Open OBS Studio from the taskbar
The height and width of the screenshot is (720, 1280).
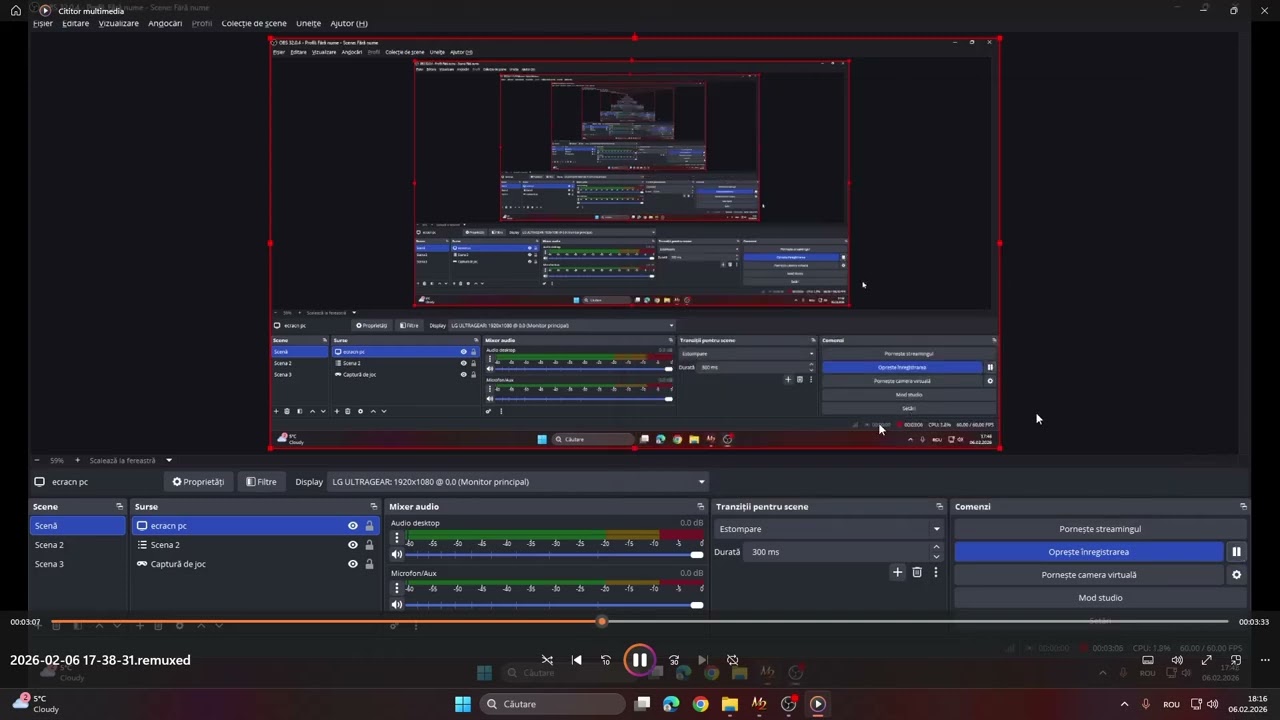[788, 704]
